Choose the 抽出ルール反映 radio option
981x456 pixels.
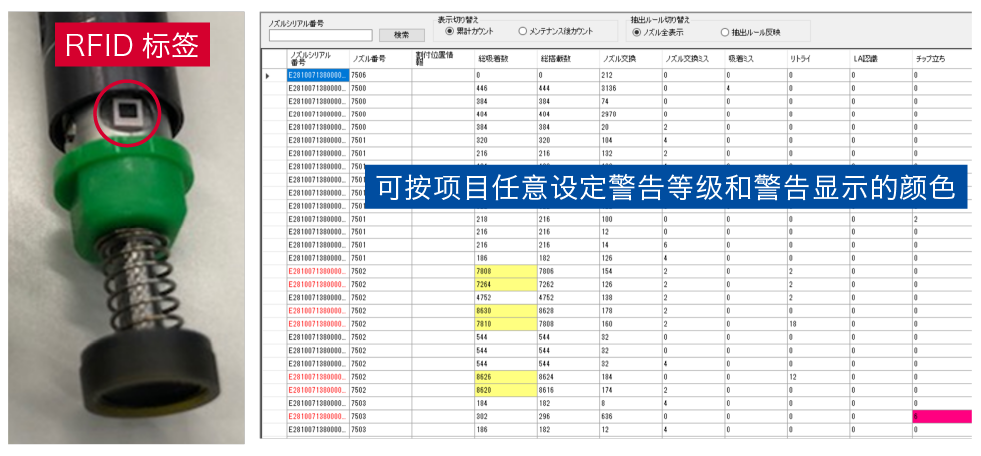[x=725, y=31]
